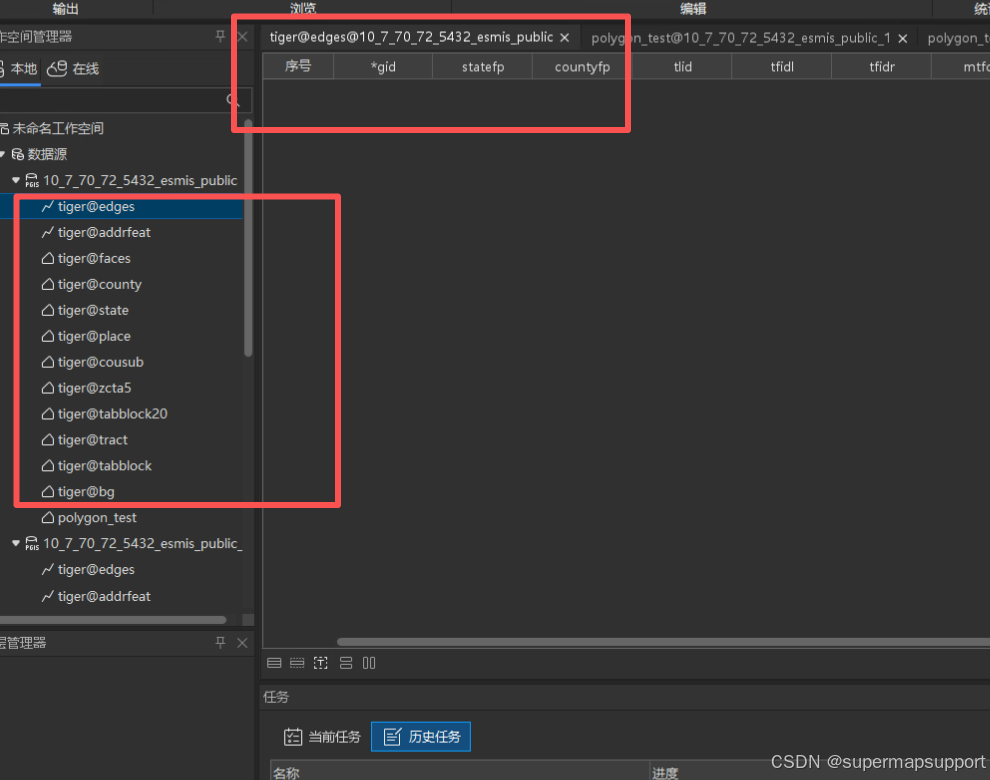The width and height of the screenshot is (990, 780).
Task: Click the countyfp column header
Action: pyautogui.click(x=582, y=66)
